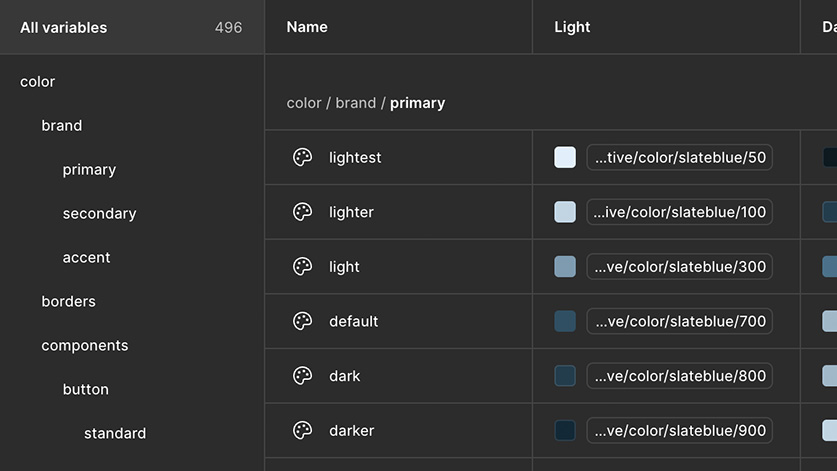Click the palette icon for dark variable
This screenshot has width=837, height=471.
[302, 375]
